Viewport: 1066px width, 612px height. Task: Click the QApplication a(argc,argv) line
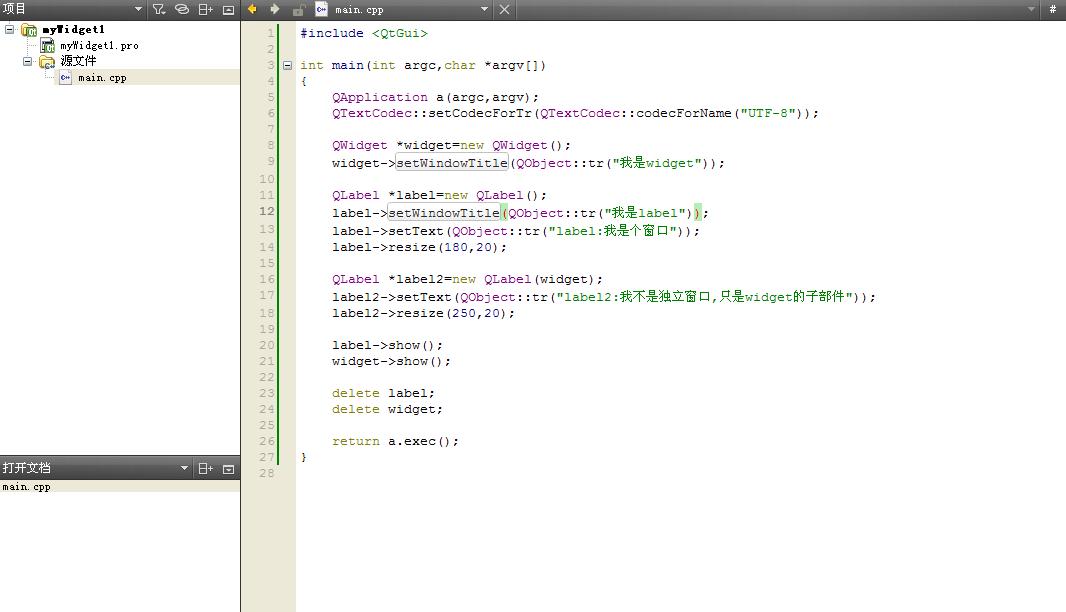(x=435, y=97)
